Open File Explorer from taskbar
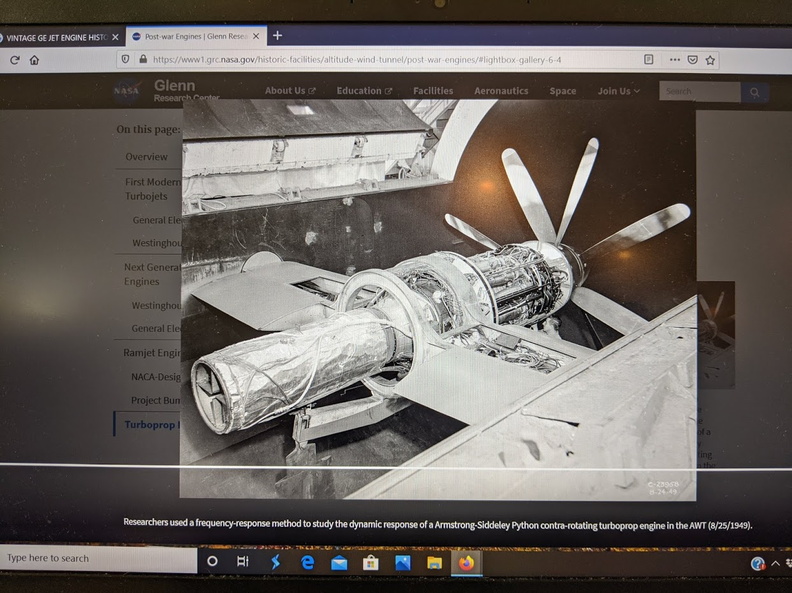 pyautogui.click(x=434, y=563)
